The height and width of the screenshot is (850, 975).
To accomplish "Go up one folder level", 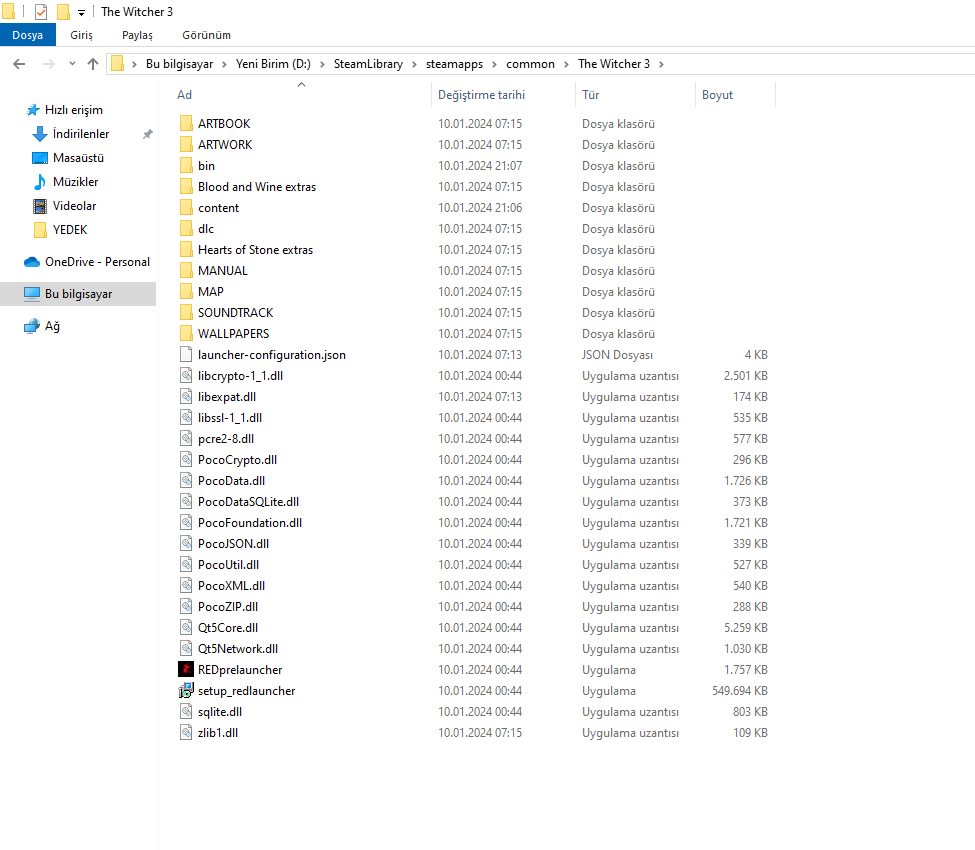I will tap(93, 64).
